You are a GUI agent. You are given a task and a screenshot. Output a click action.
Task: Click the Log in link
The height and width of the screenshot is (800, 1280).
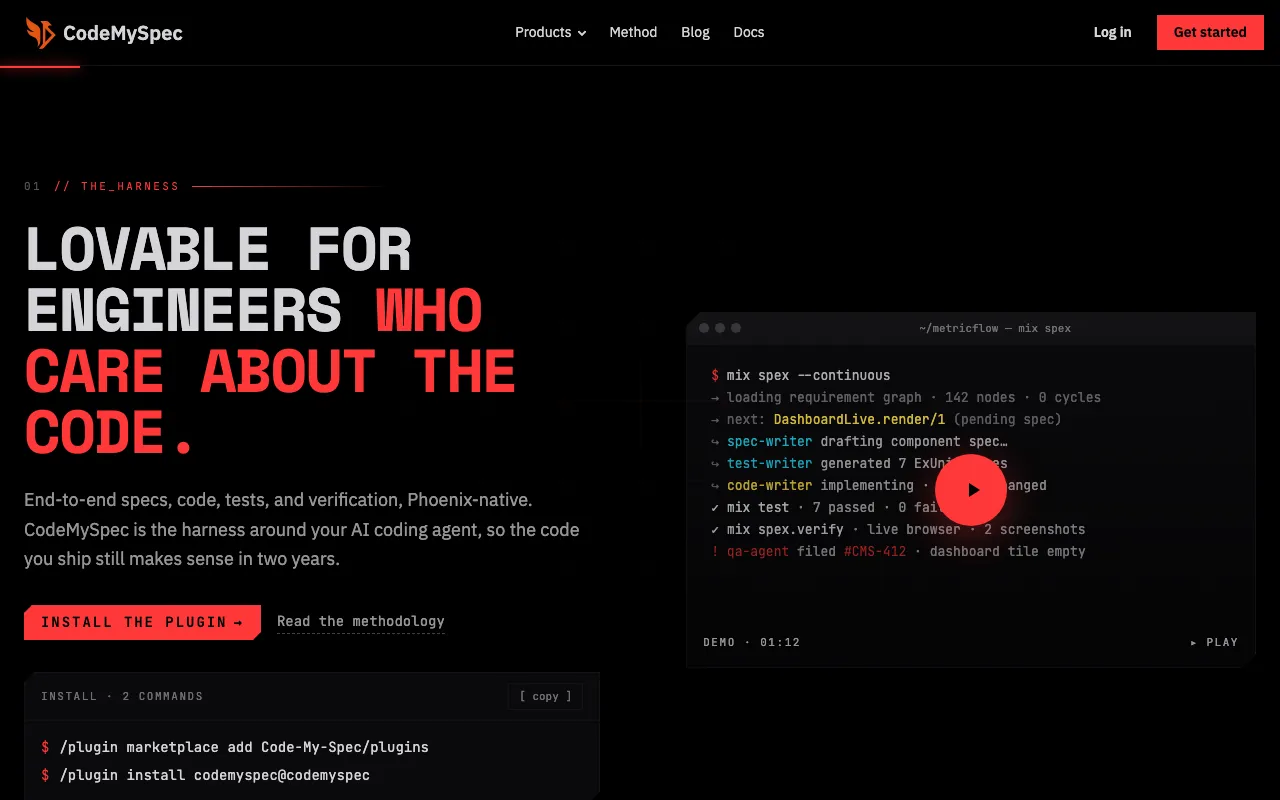(1112, 32)
